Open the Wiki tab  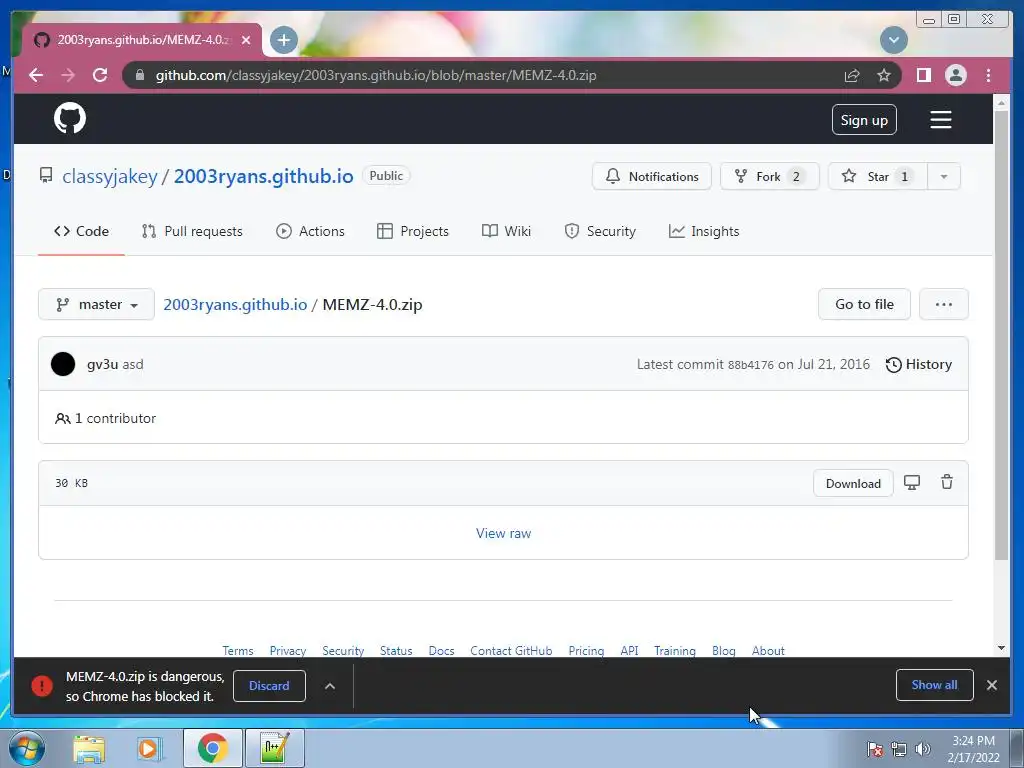click(506, 231)
